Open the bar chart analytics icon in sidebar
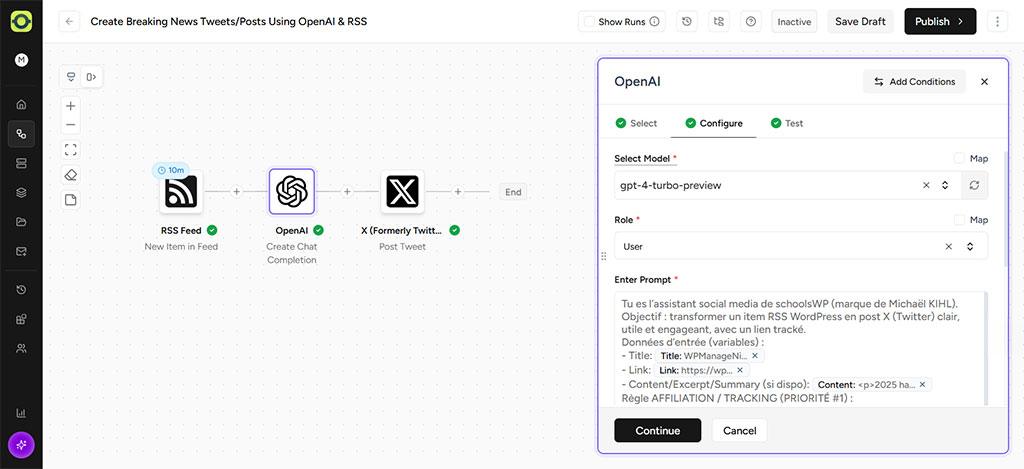 click(x=21, y=413)
